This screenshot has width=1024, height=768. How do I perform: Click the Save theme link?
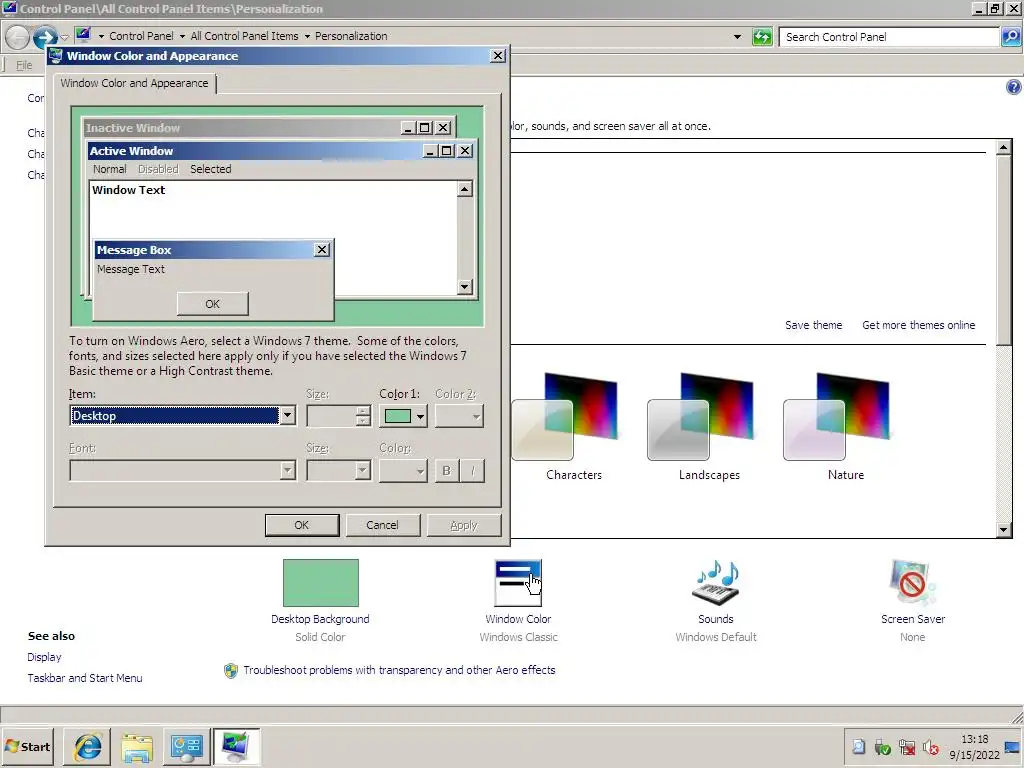(x=813, y=325)
